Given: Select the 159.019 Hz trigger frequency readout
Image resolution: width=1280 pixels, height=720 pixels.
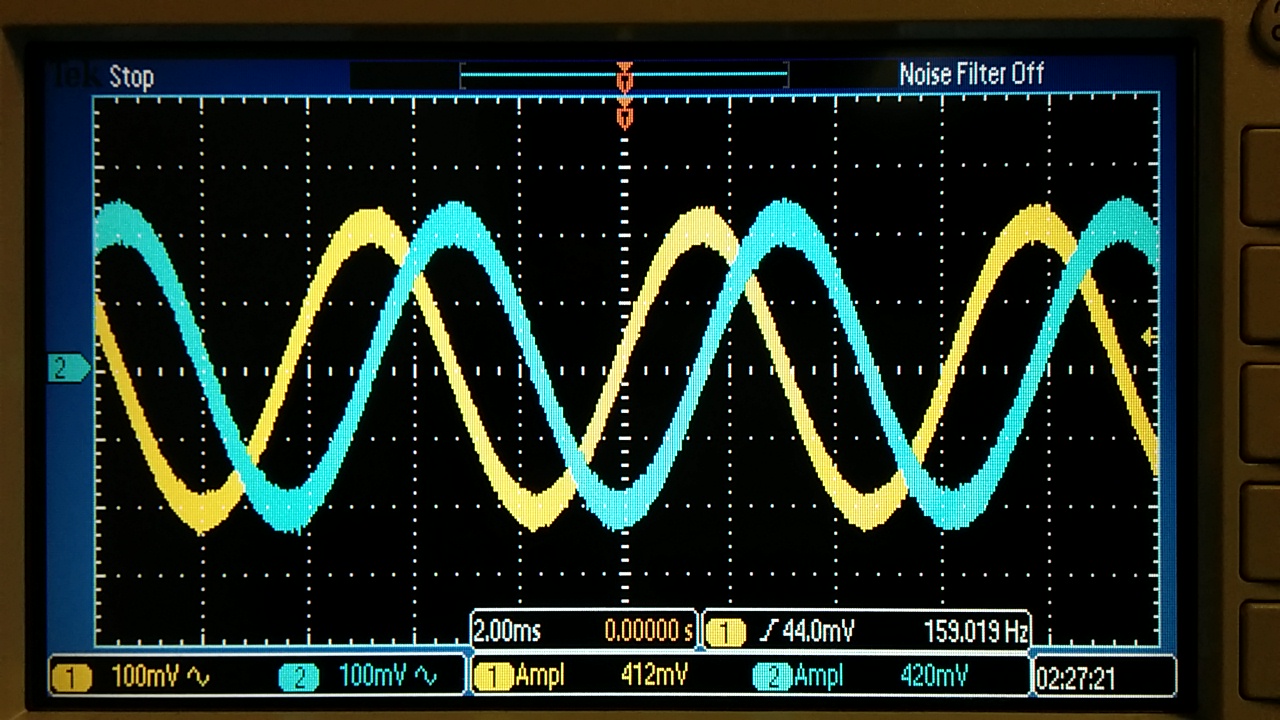Looking at the screenshot, I should click(x=974, y=631).
